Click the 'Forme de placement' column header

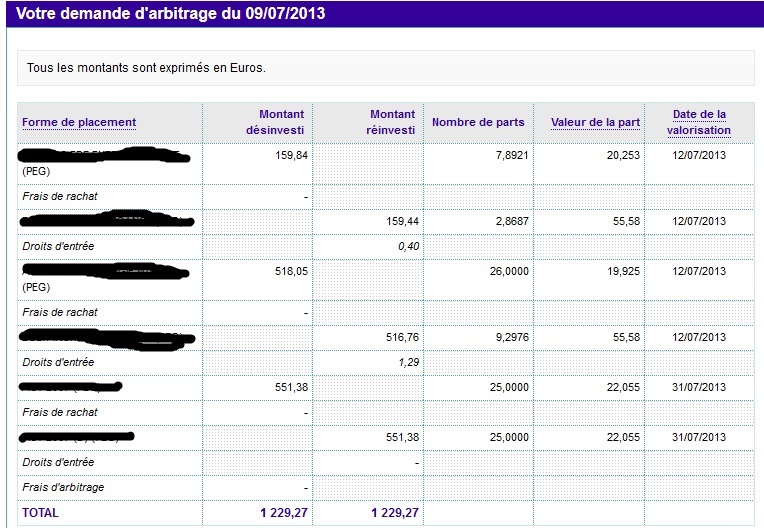point(79,123)
